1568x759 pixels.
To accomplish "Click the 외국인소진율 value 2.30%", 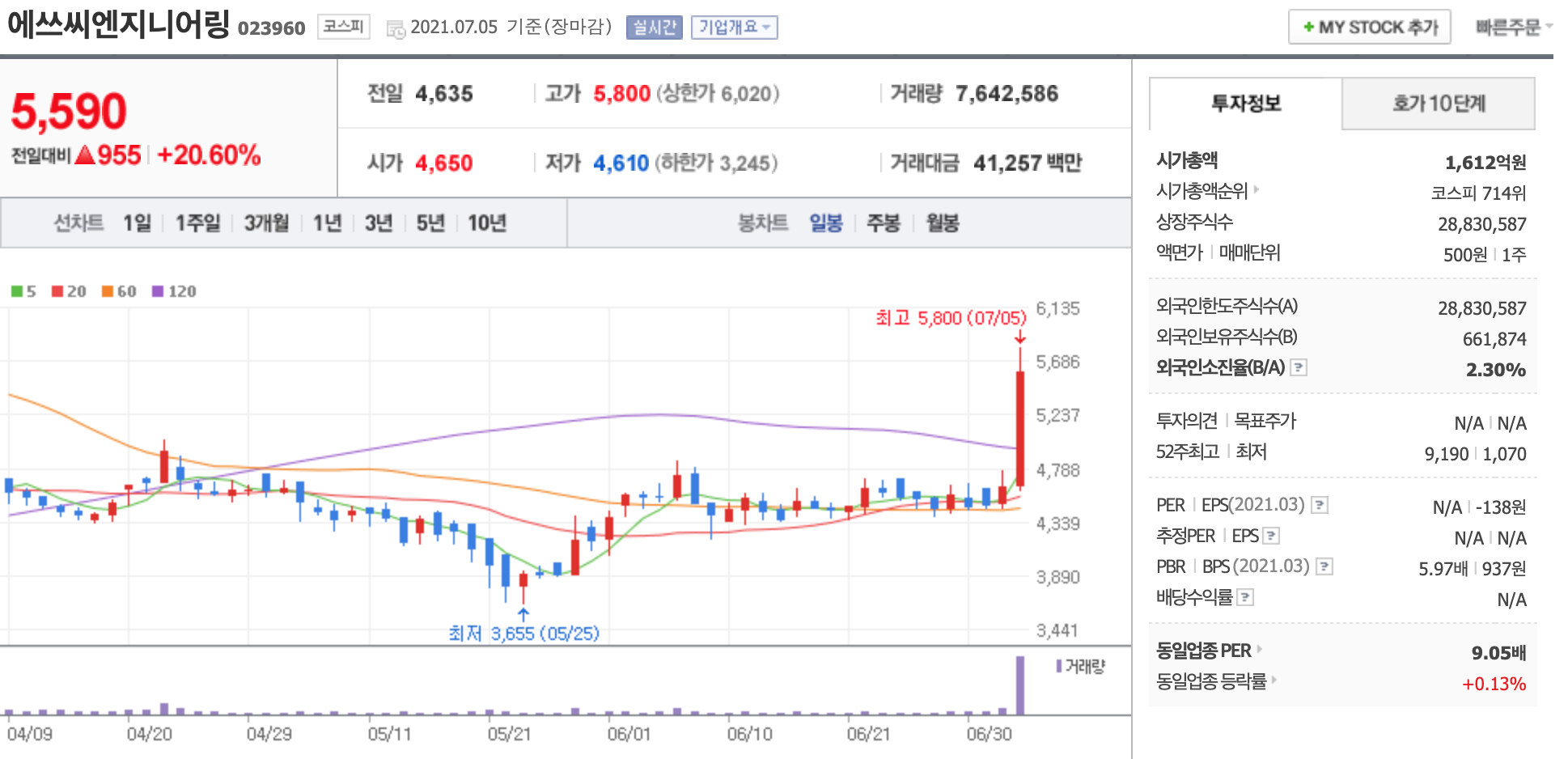I will (x=1496, y=370).
